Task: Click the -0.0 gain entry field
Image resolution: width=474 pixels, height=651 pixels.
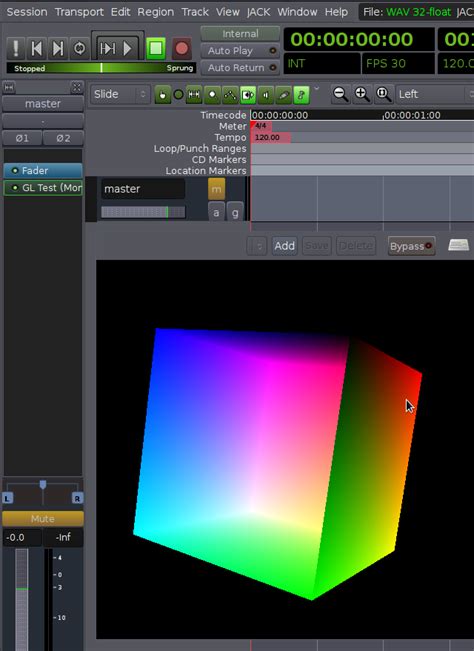Action: 22,537
